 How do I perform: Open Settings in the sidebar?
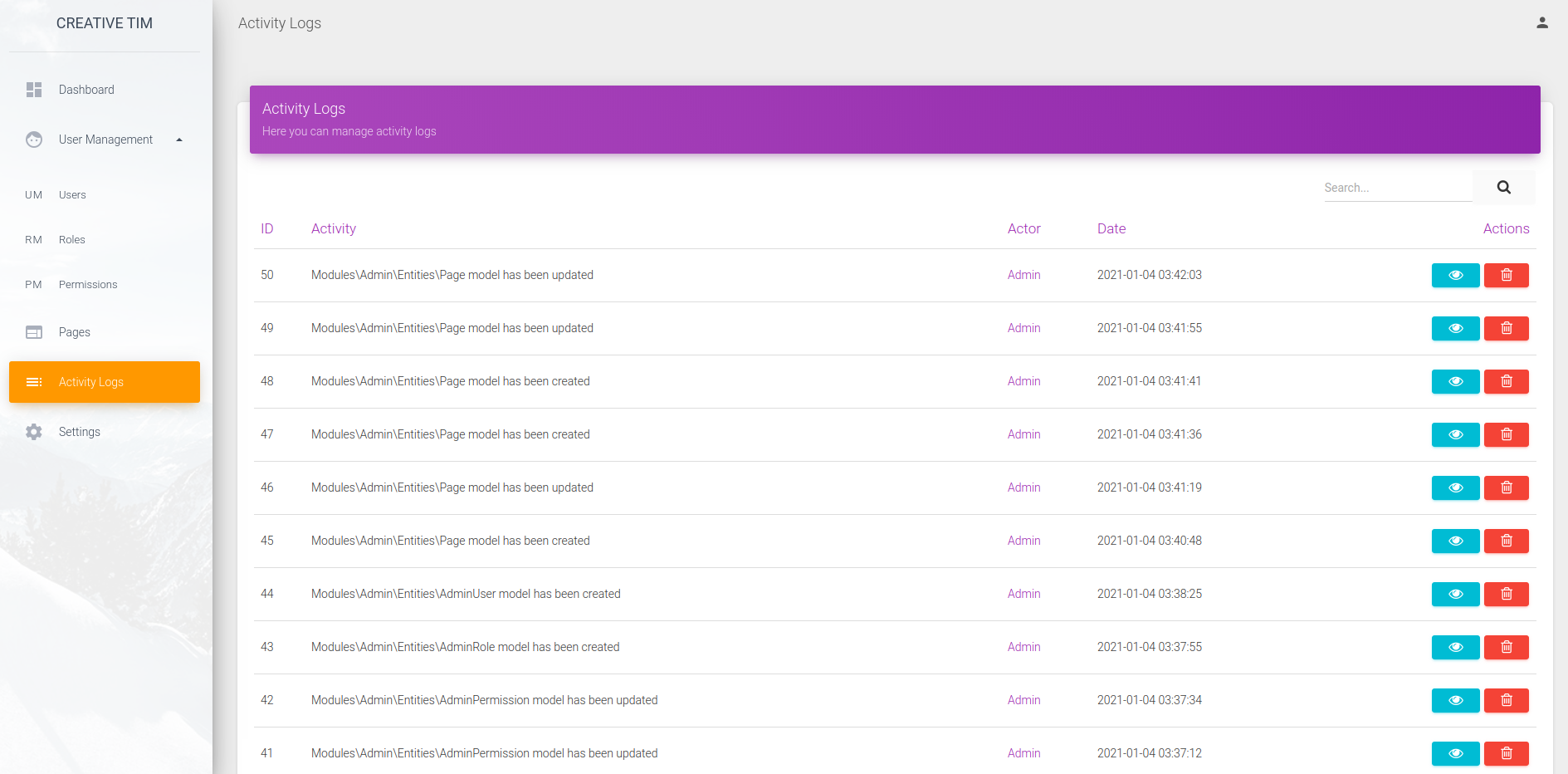pyautogui.click(x=105, y=432)
